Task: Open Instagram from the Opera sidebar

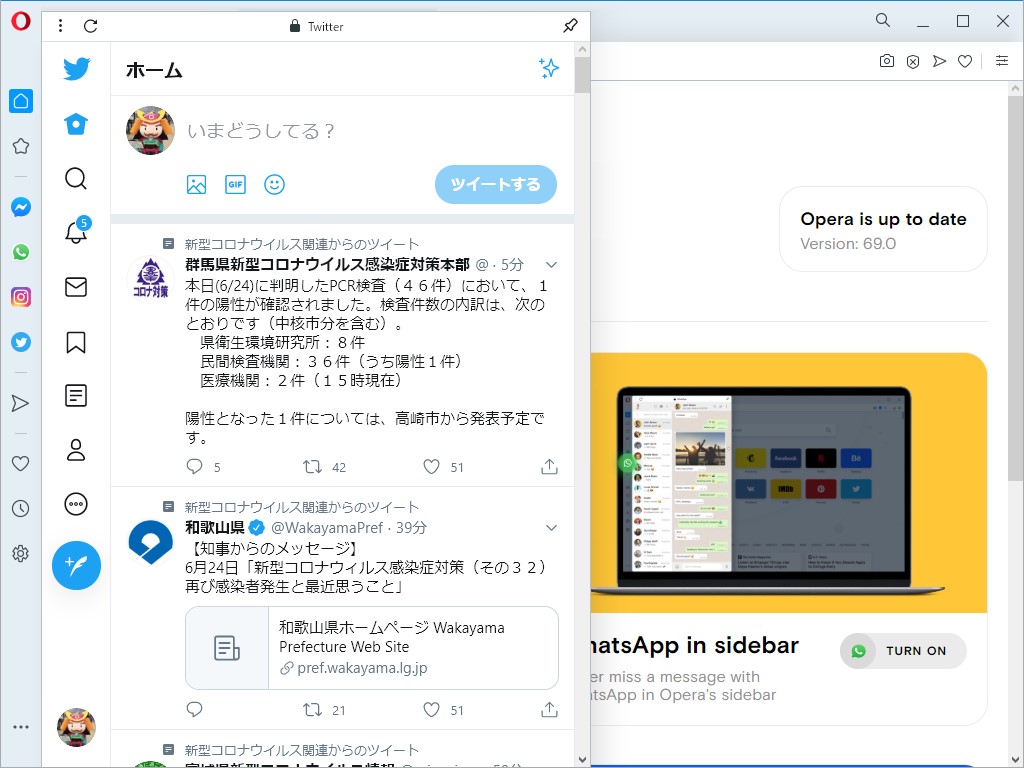Action: 20,297
